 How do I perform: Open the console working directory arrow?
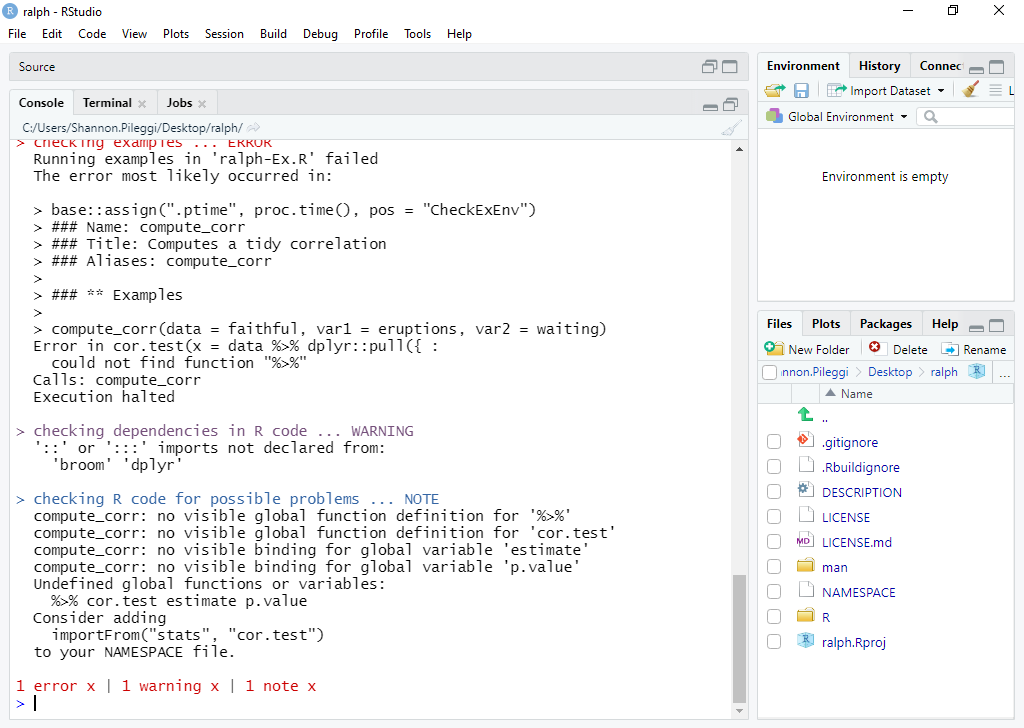(253, 127)
